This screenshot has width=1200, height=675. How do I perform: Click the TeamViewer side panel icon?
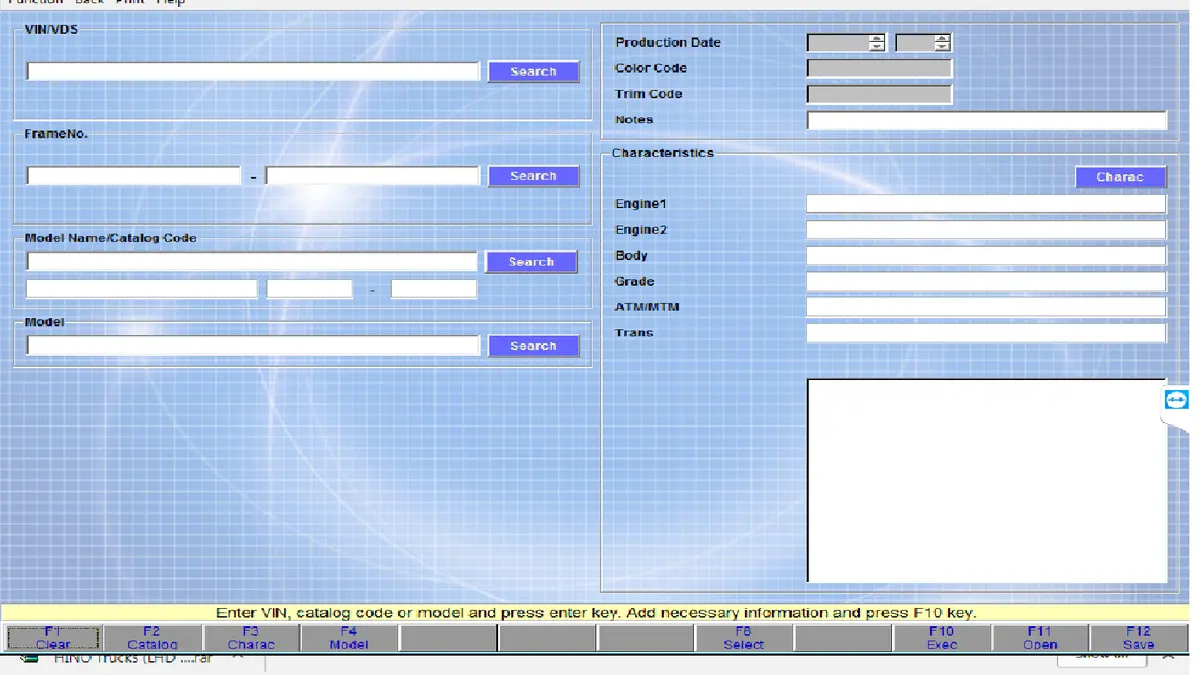[x=1176, y=400]
